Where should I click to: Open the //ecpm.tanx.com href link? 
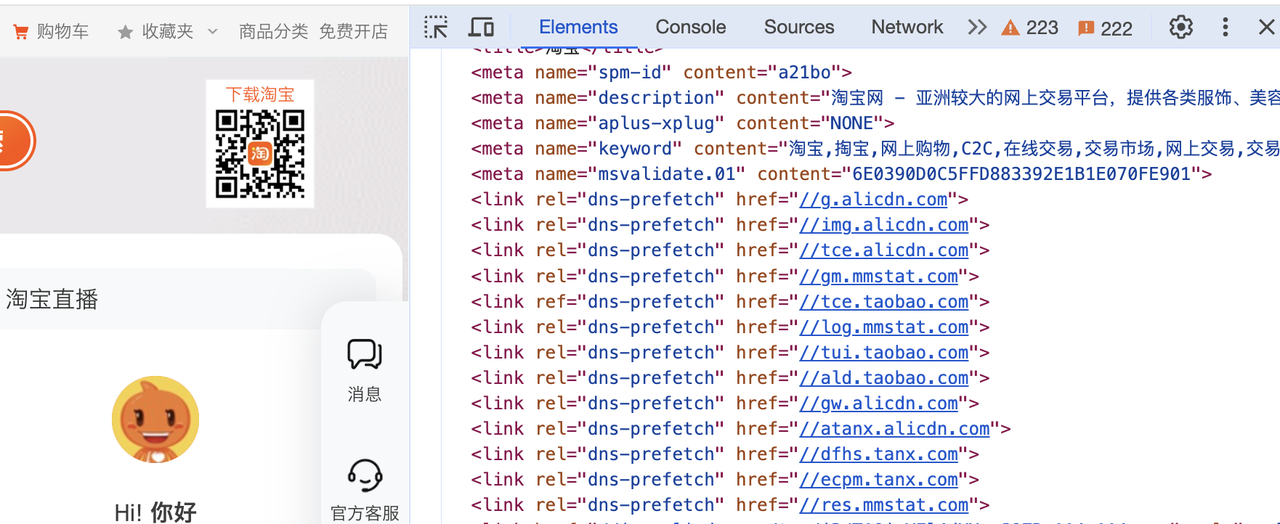pos(879,480)
